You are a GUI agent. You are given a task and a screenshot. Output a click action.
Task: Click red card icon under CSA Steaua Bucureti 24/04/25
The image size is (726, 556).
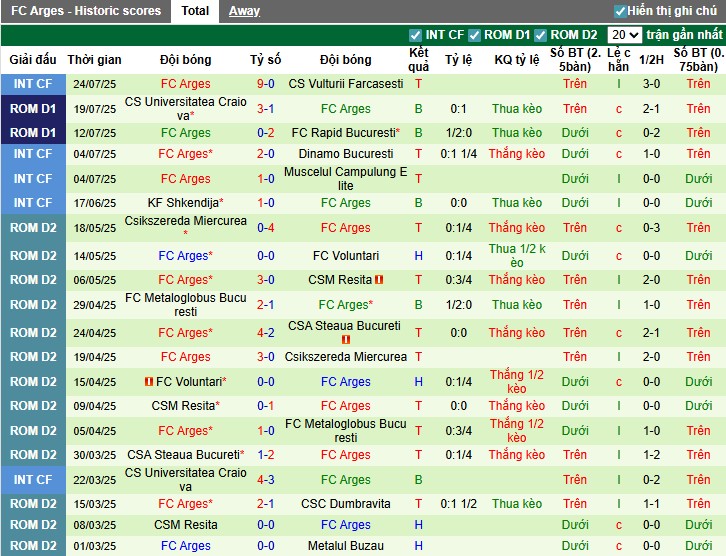345,340
